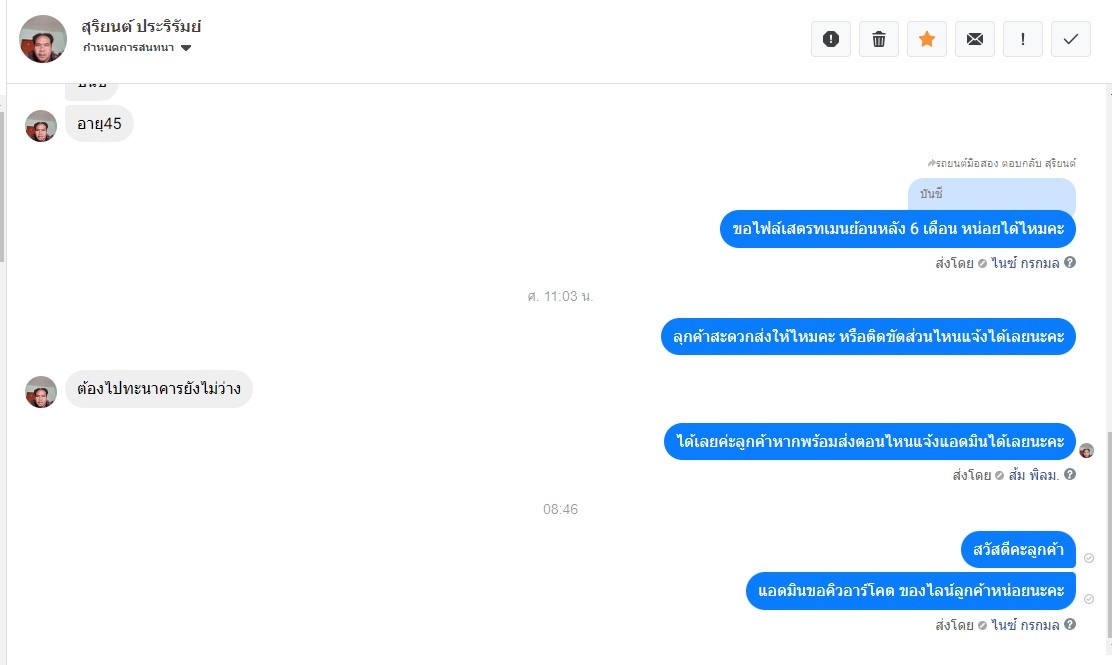The height and width of the screenshot is (665, 1112).
Task: Select the สวัสดีคะลูกค้า message bubble
Action: tap(1018, 549)
